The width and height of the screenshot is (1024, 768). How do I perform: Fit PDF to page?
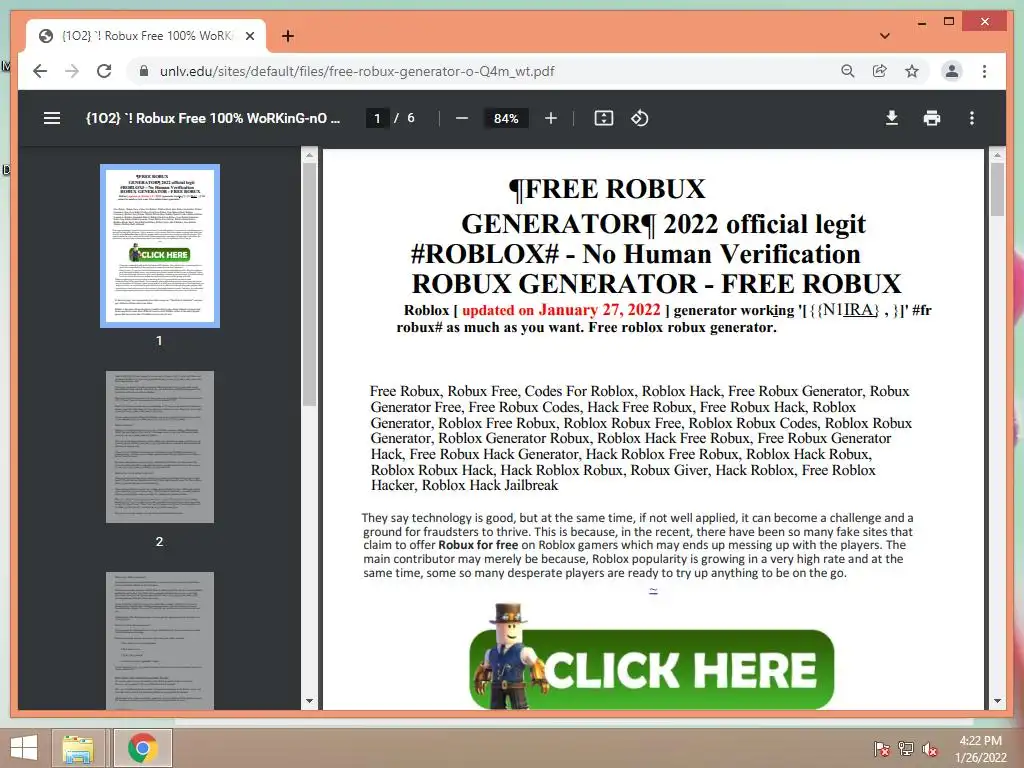(x=603, y=118)
